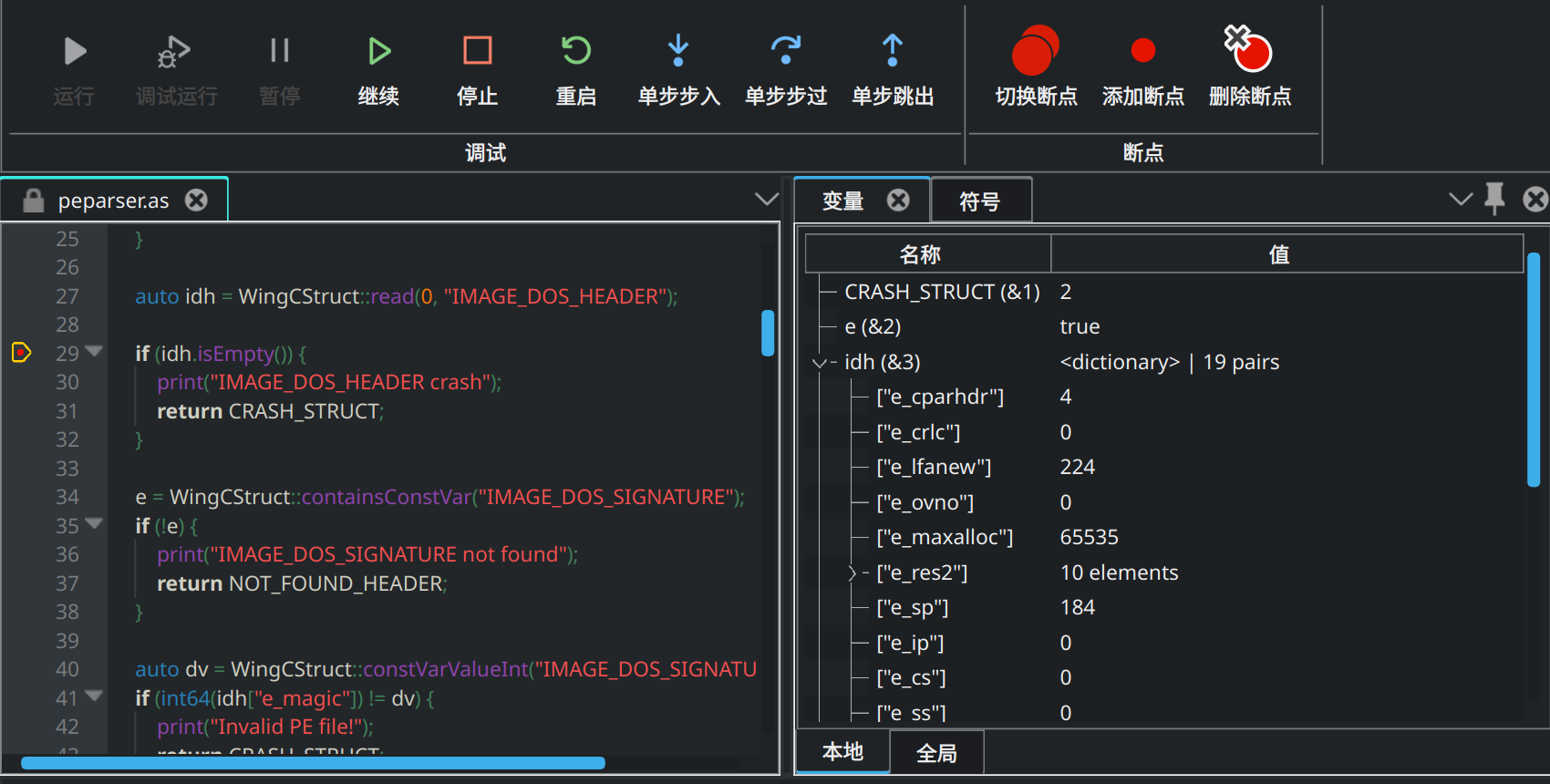Restart the debug session (重启)
The width and height of the screenshot is (1550, 784).
(x=575, y=52)
